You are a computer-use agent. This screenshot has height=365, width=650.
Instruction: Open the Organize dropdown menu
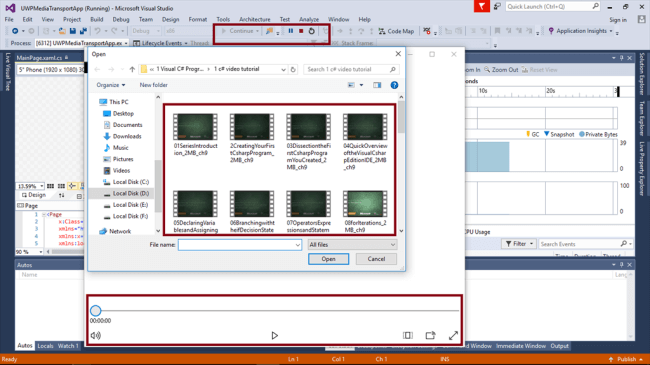[x=111, y=85]
